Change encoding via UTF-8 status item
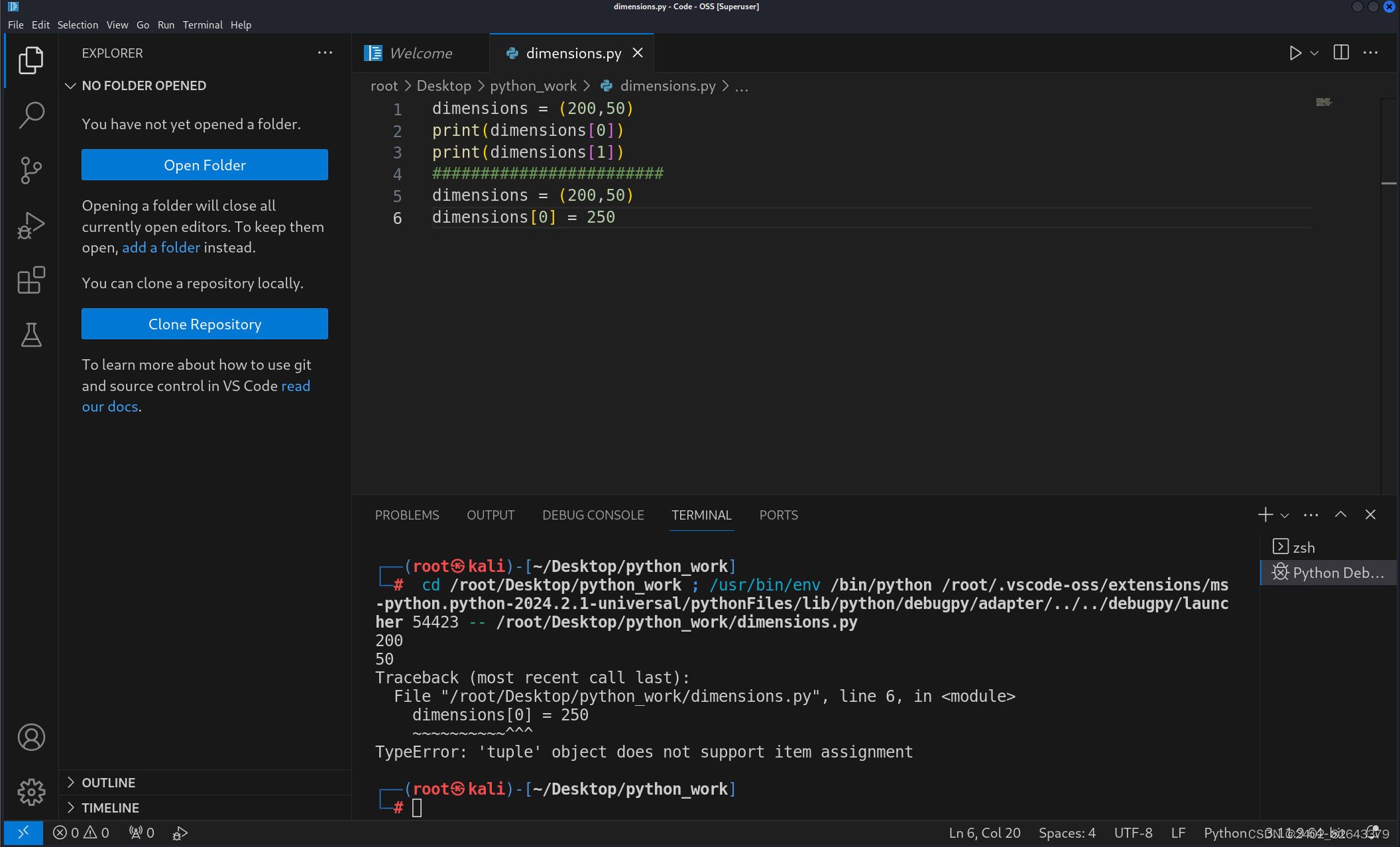Viewport: 1400px width, 847px height. tap(1134, 833)
